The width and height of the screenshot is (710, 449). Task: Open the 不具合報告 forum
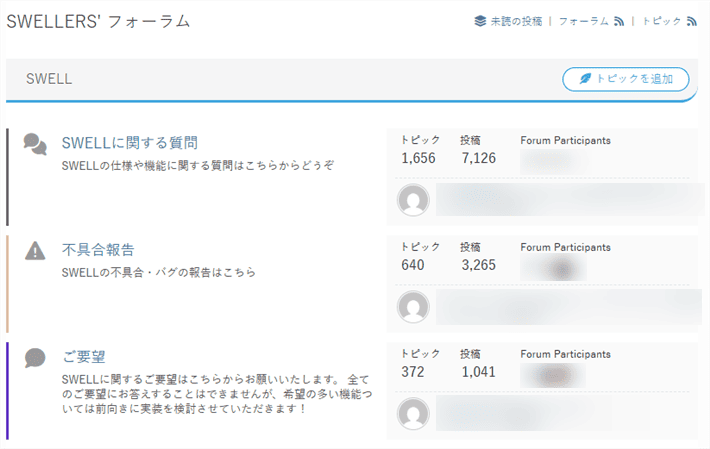(x=98, y=250)
